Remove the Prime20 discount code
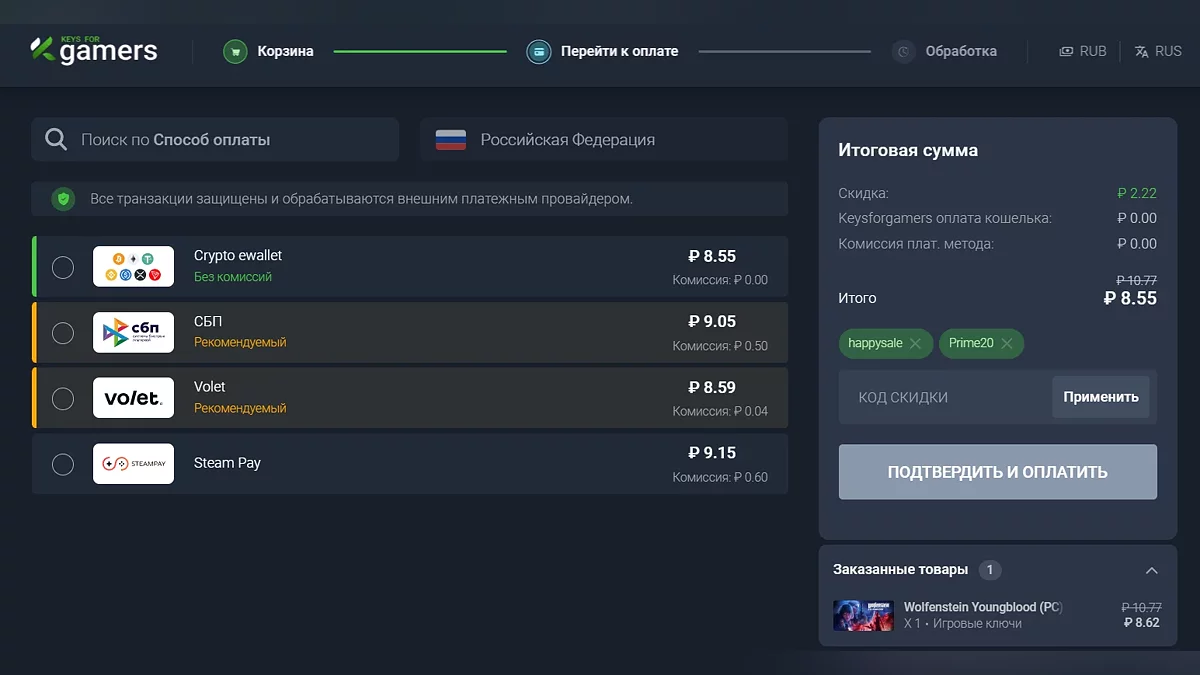Screen dimensions: 1200x675 pos(1007,344)
